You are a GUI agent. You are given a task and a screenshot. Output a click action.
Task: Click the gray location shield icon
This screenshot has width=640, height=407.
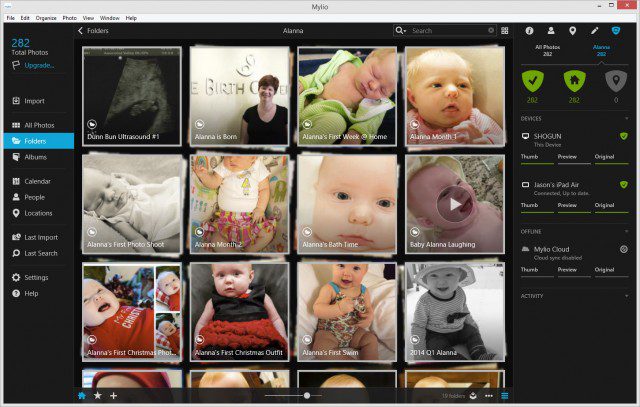click(x=616, y=81)
